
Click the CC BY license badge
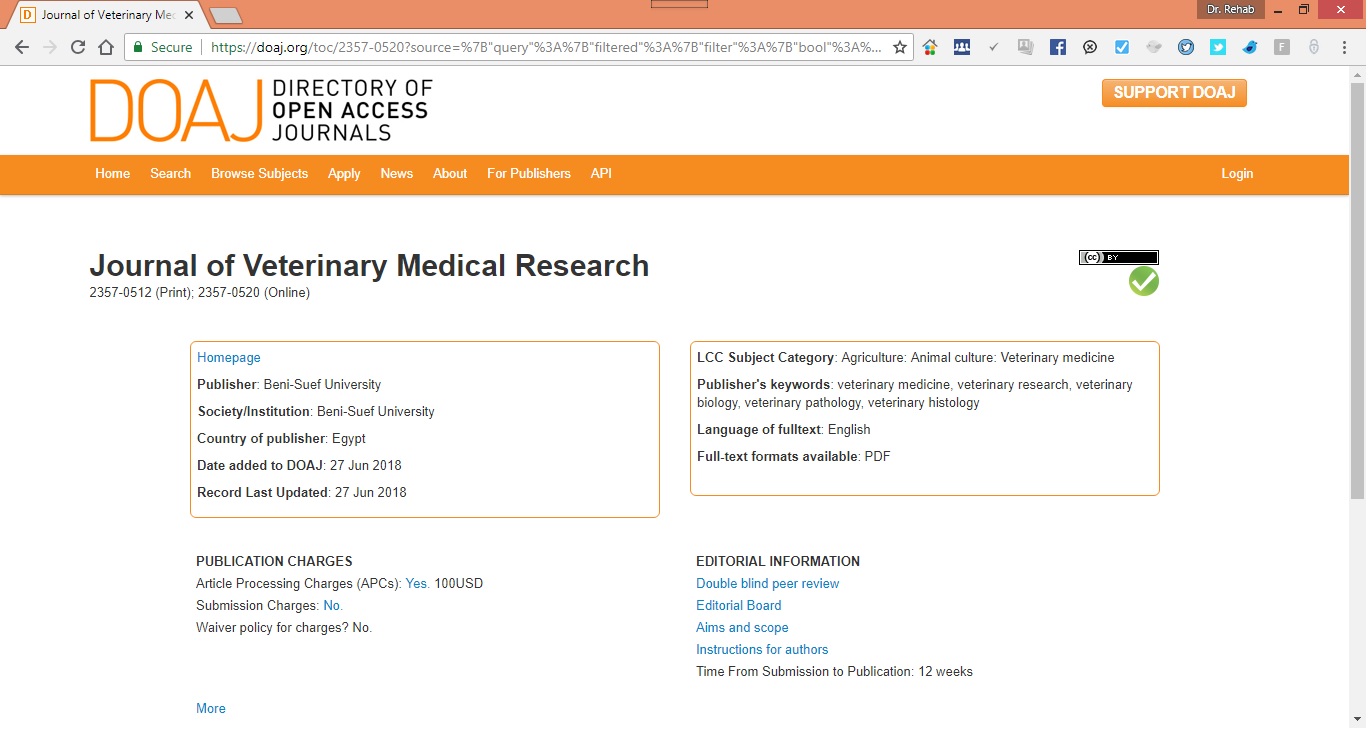1118,257
